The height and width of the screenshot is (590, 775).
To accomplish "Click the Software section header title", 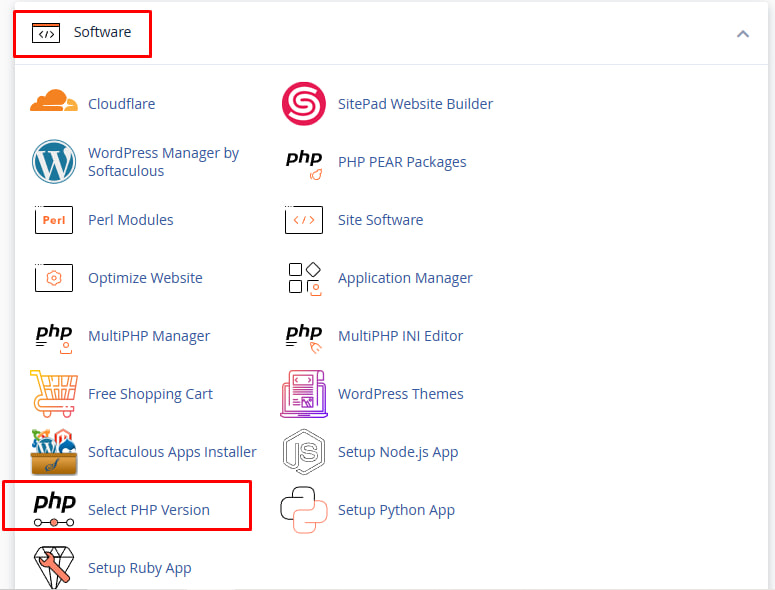I will tap(102, 32).
